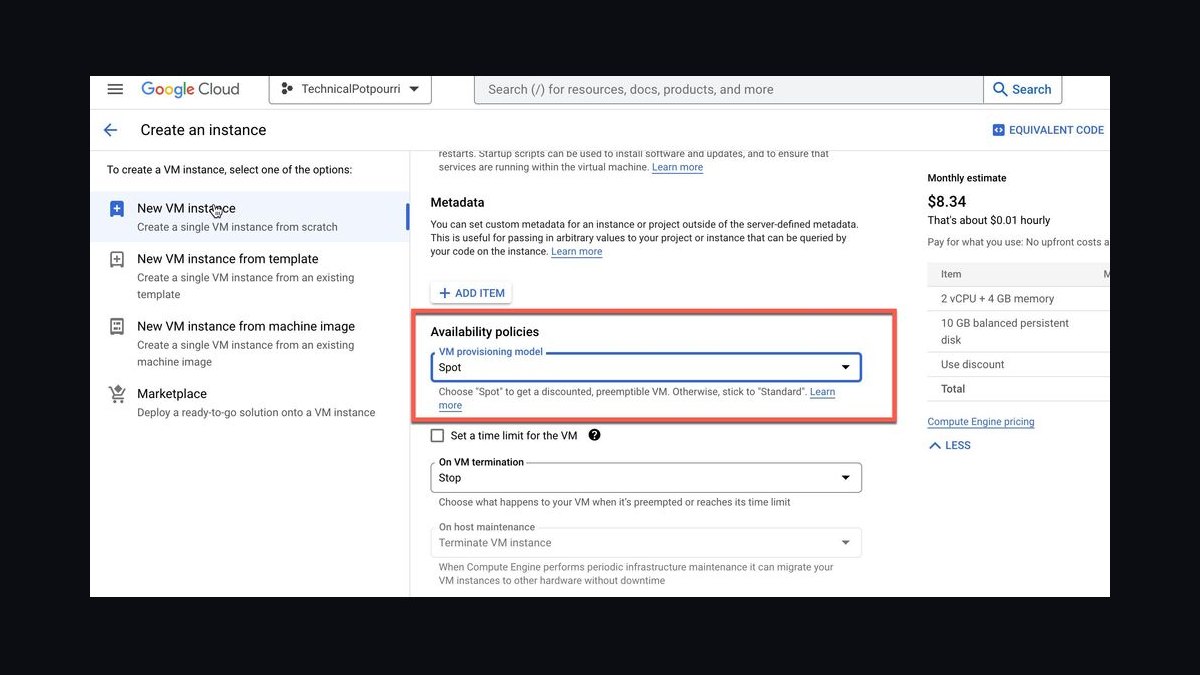The width and height of the screenshot is (1200, 675).
Task: Click the Total row in estimate
Action: coord(1018,389)
